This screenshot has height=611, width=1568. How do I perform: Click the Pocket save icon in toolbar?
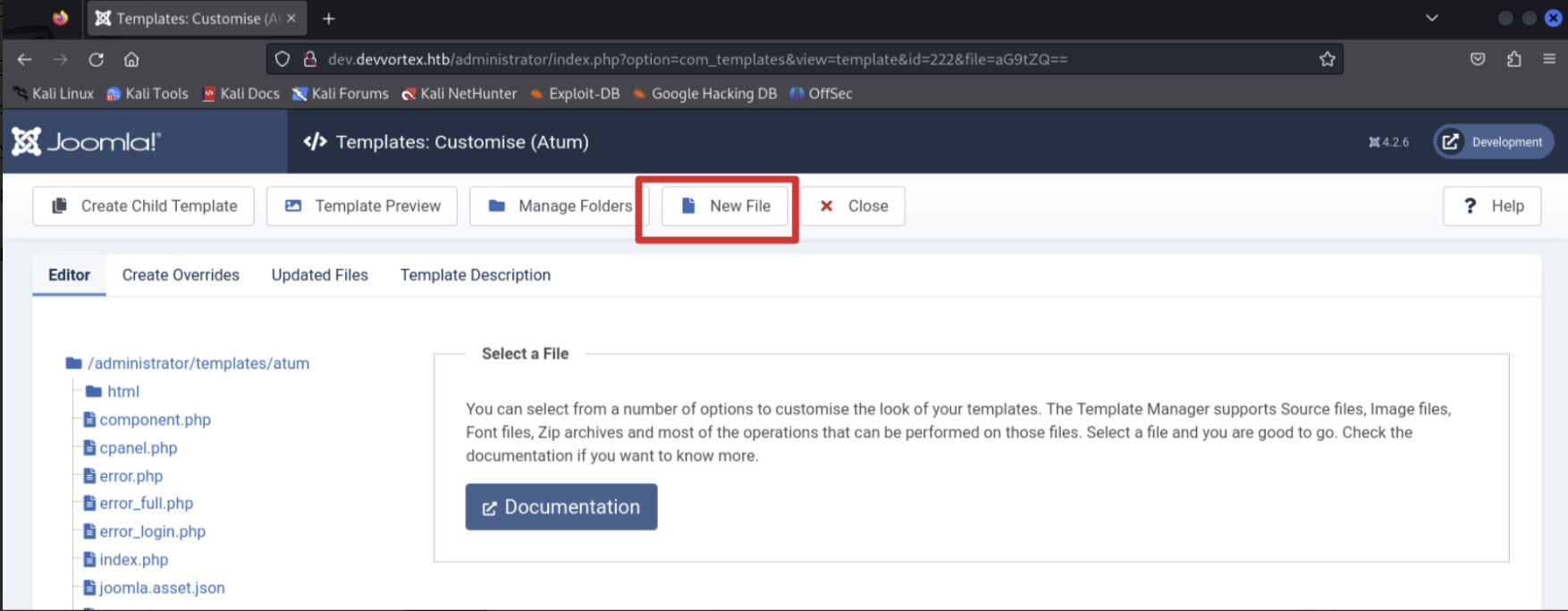pos(1478,60)
